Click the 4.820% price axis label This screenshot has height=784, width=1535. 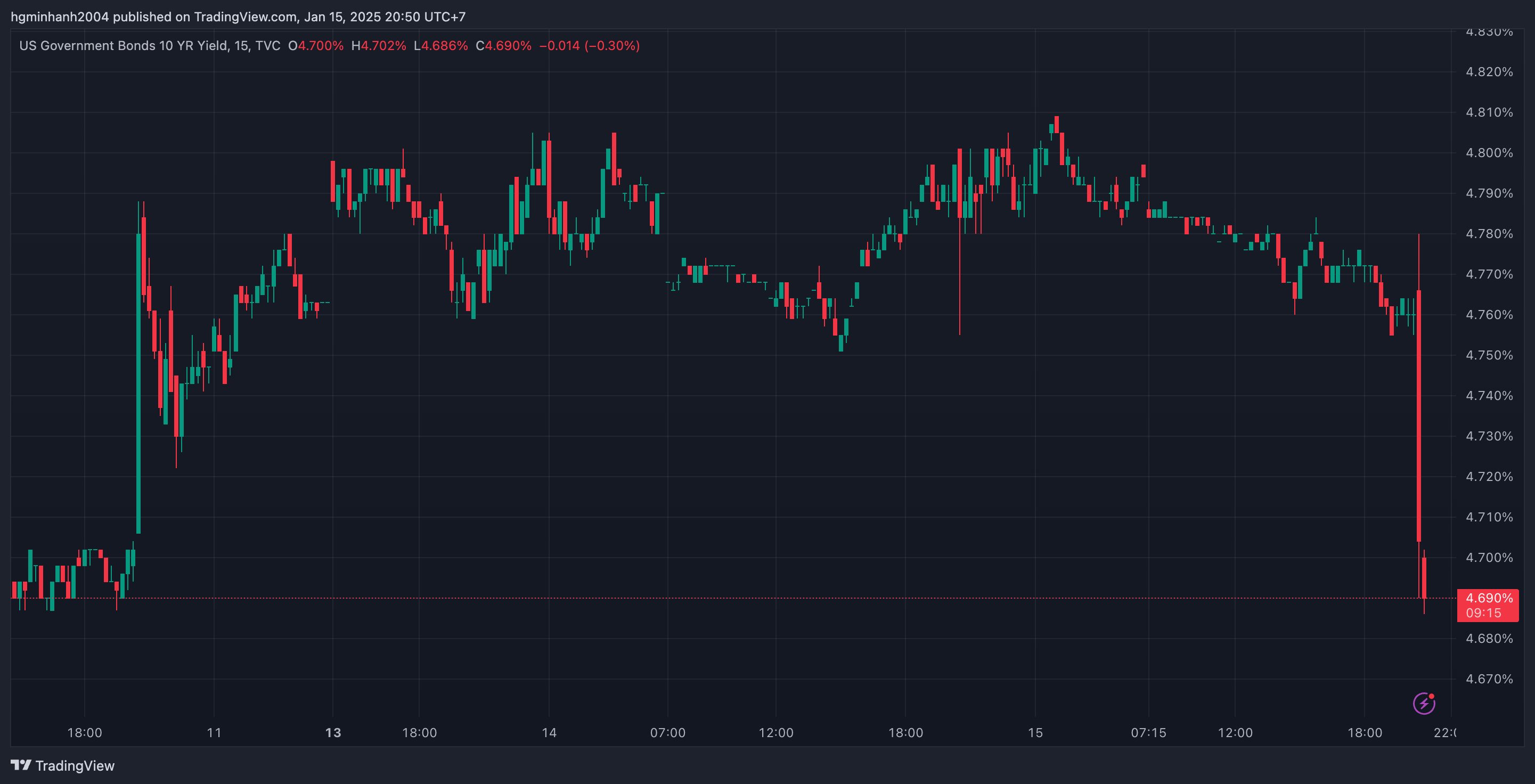pos(1489,71)
